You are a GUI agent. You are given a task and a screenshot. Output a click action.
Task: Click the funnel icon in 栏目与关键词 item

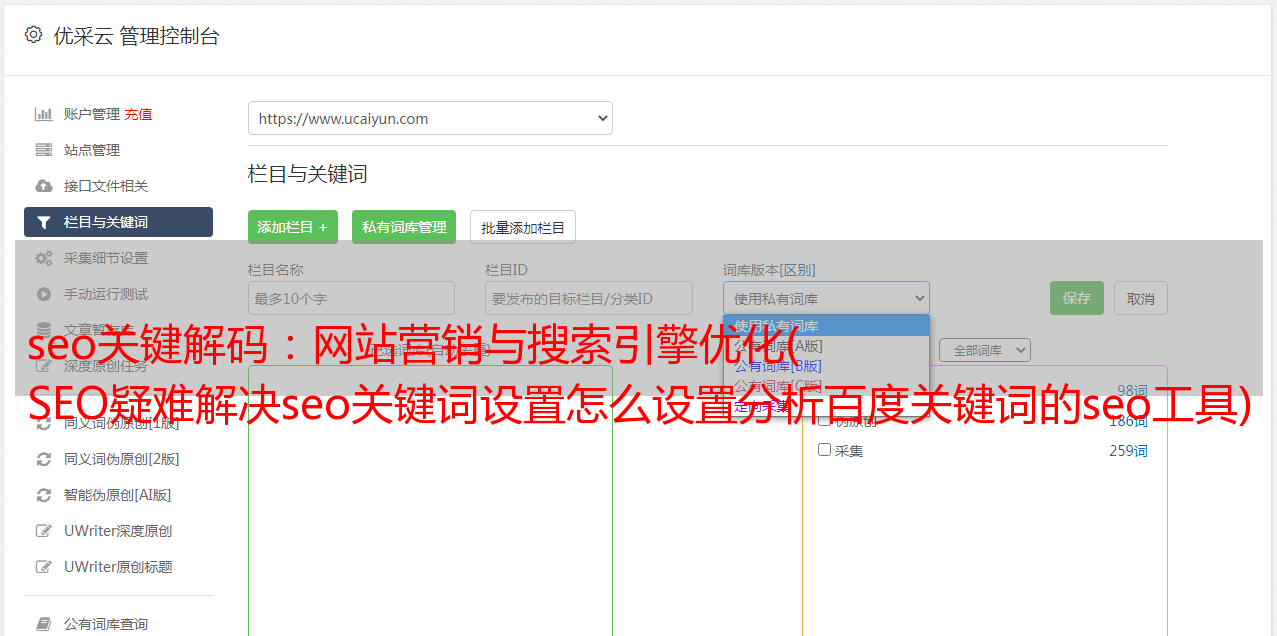(44, 222)
